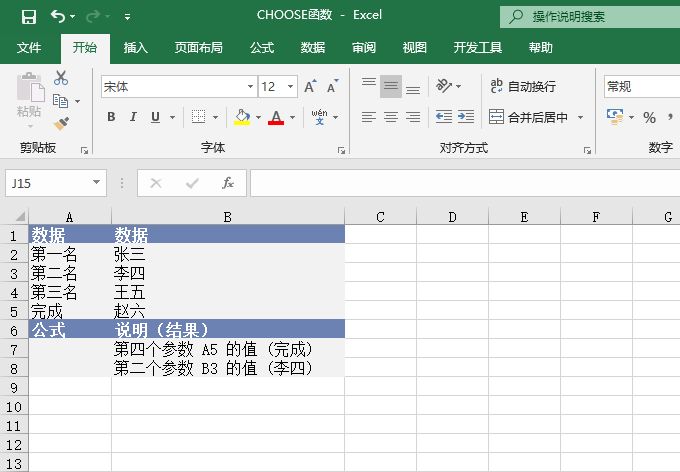Apply the yellow fill color swatch
The image size is (680, 472).
pos(241,117)
